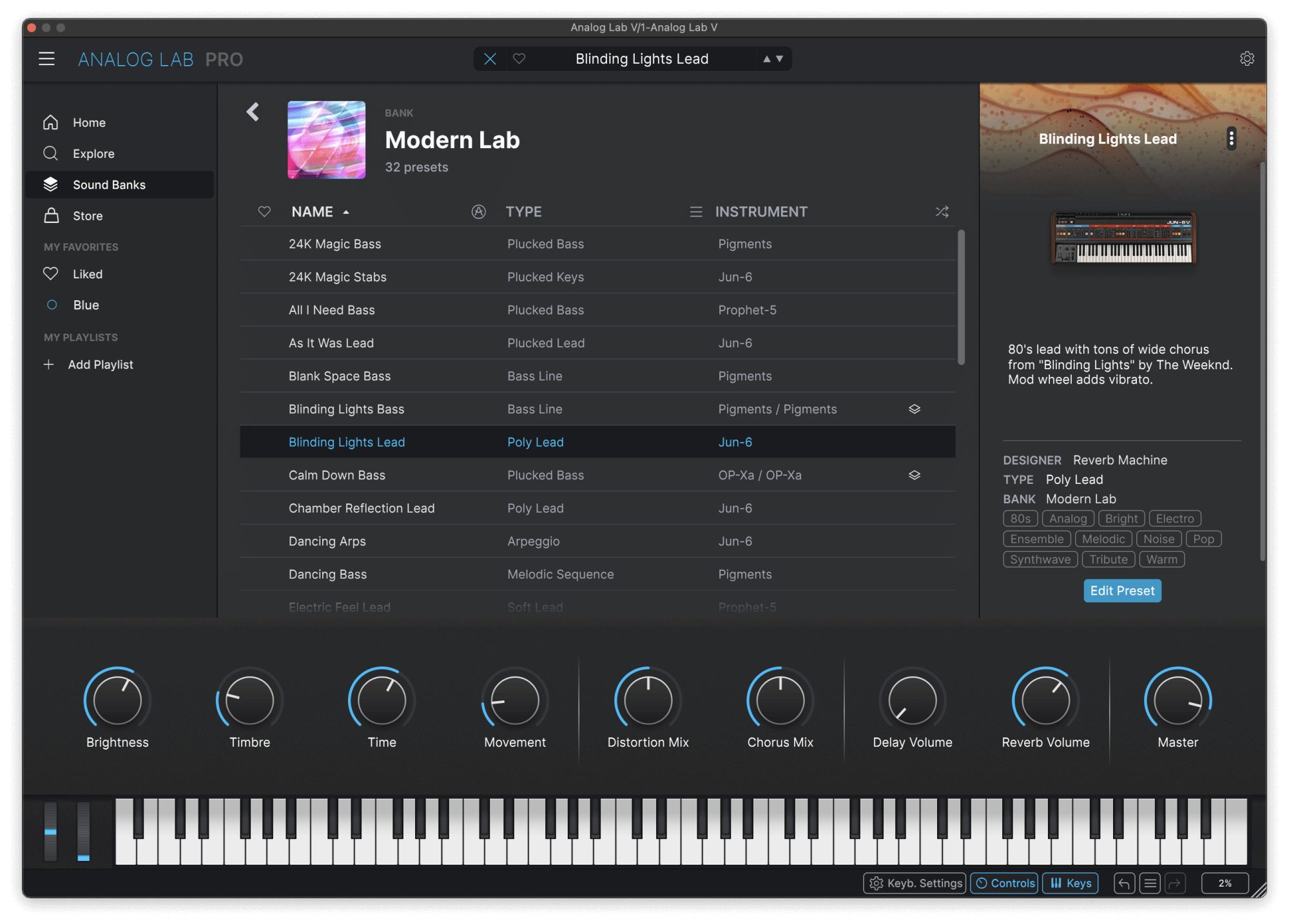
Task: Click the Master volume knob
Action: pyautogui.click(x=1178, y=700)
